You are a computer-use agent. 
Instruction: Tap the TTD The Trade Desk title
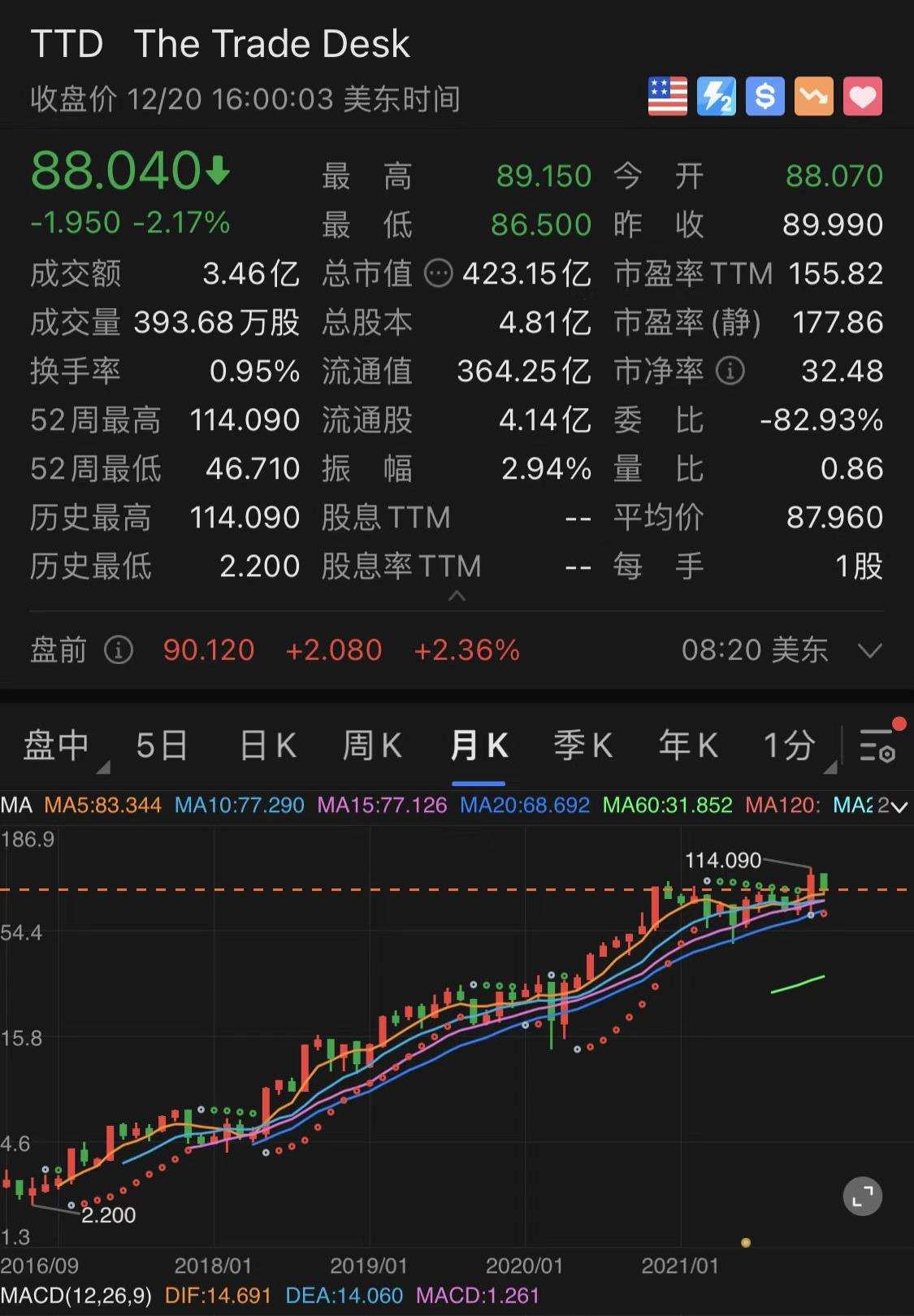pyautogui.click(x=220, y=44)
